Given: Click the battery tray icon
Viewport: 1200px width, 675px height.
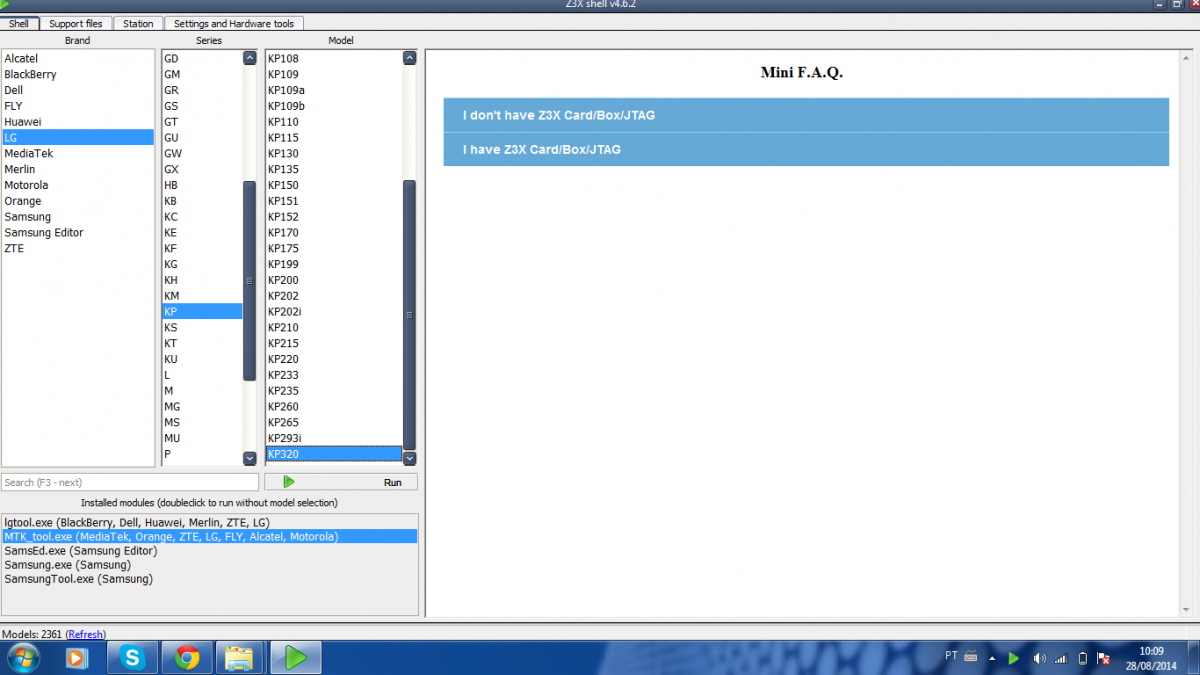Looking at the screenshot, I should click(1082, 658).
